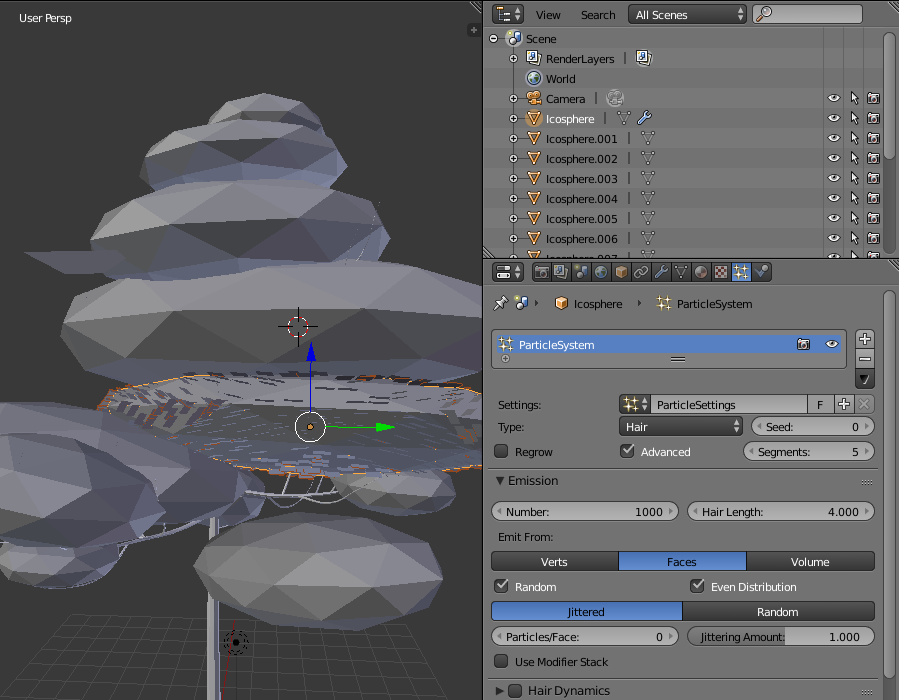Click the Hair Length 4.000 field
This screenshot has width=899, height=700.
(781, 511)
